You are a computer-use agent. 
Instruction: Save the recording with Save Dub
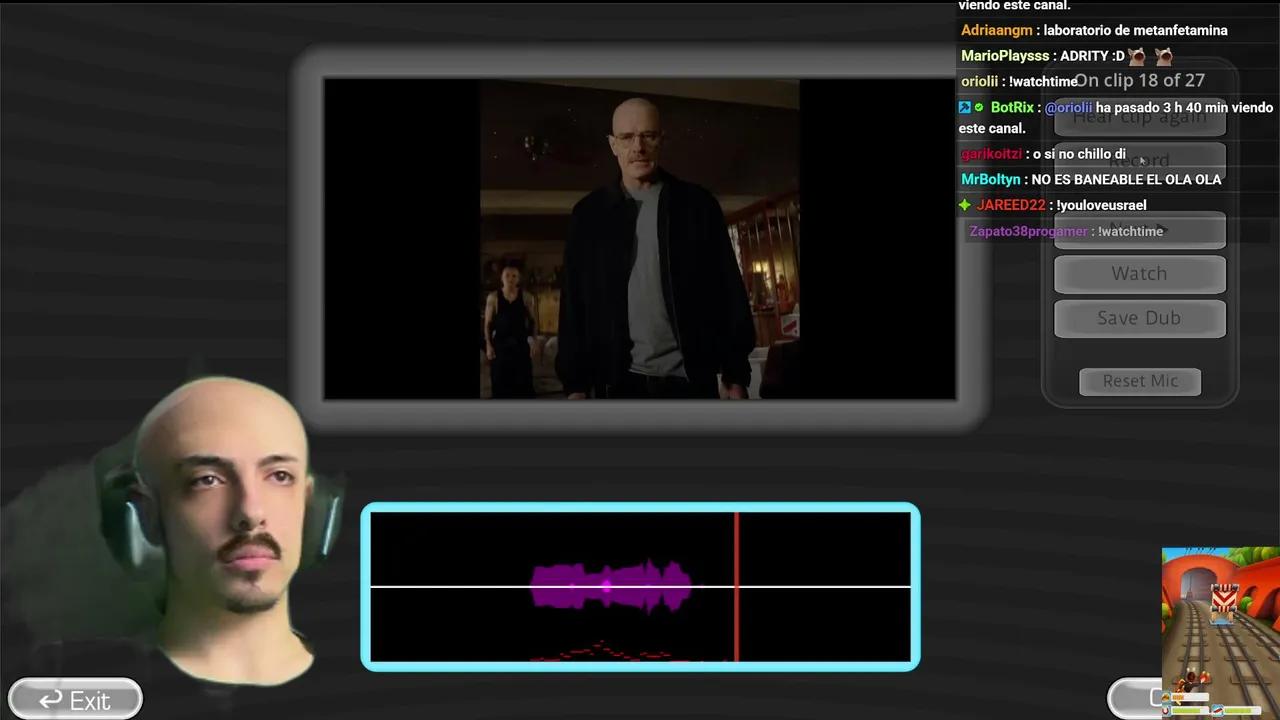pos(1140,318)
